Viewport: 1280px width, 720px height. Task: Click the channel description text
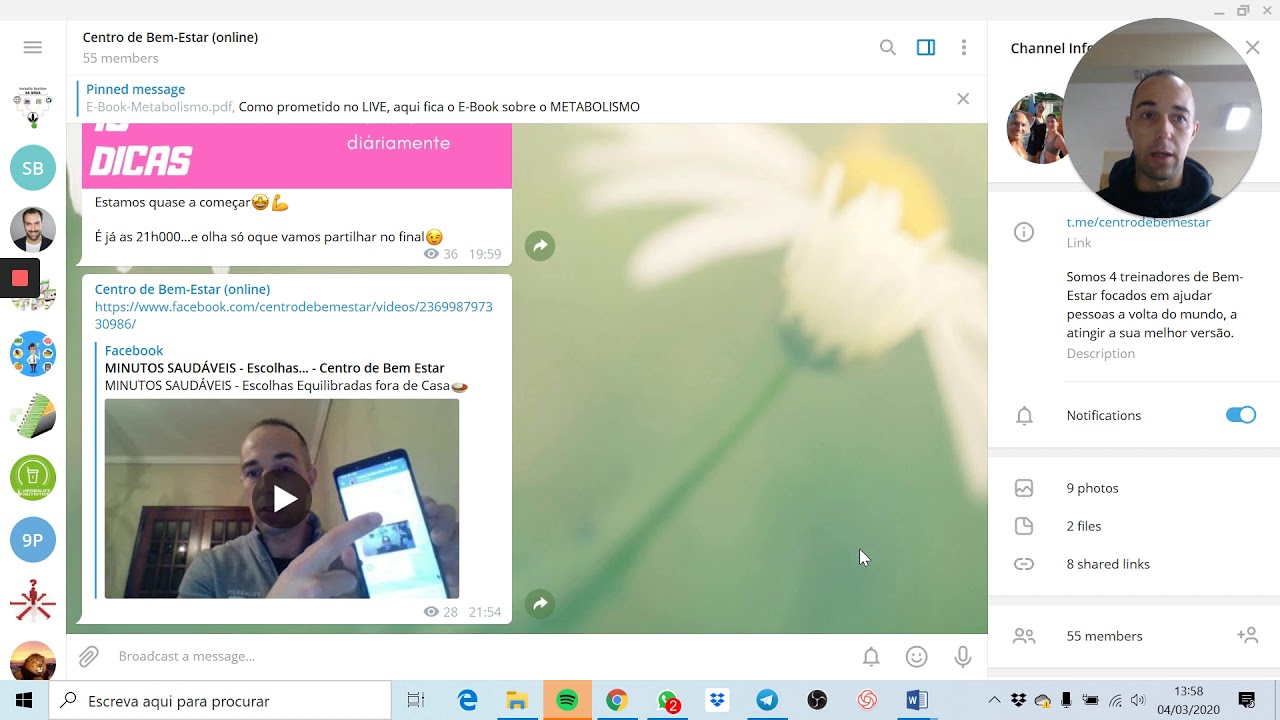(x=1155, y=305)
